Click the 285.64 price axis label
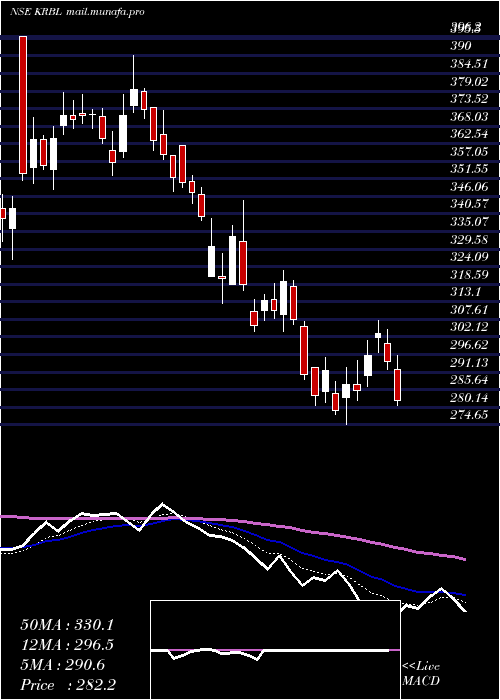This screenshot has width=500, height=700. tap(468, 380)
